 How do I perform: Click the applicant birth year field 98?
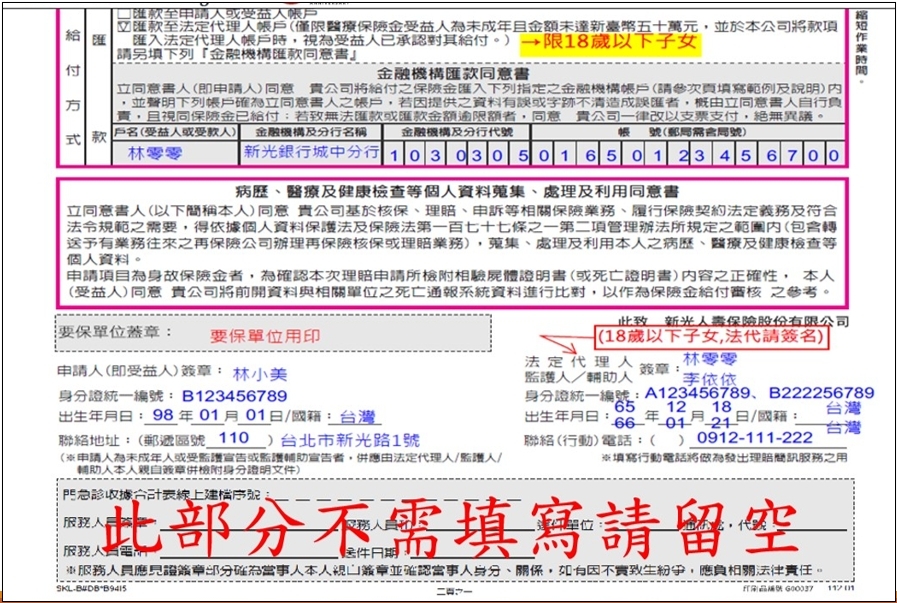click(x=160, y=417)
